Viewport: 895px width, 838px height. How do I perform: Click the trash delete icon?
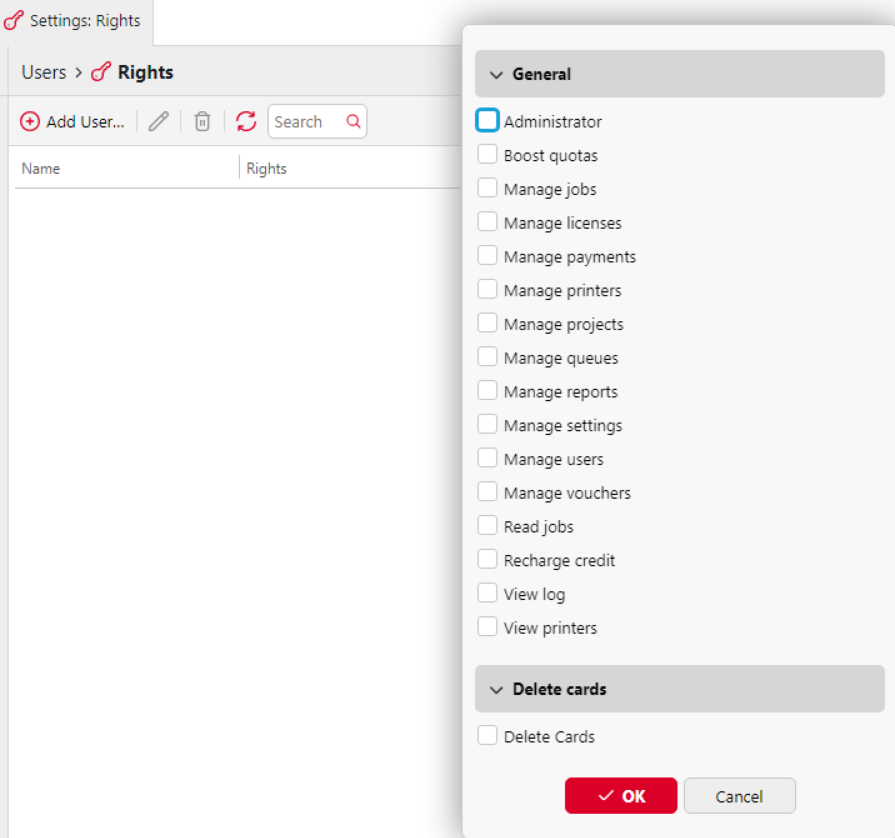click(x=202, y=122)
